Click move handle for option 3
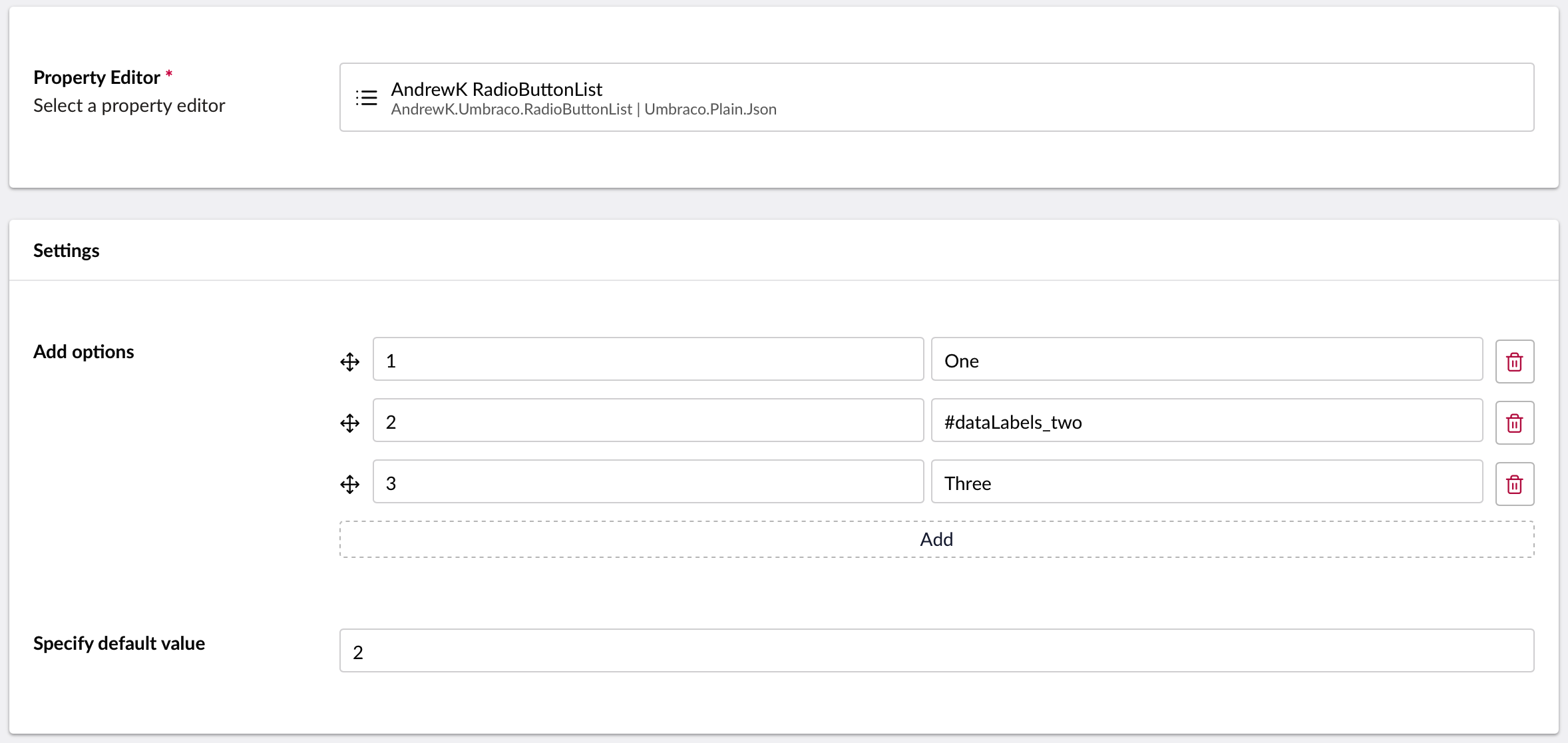1568x743 pixels. click(x=350, y=484)
